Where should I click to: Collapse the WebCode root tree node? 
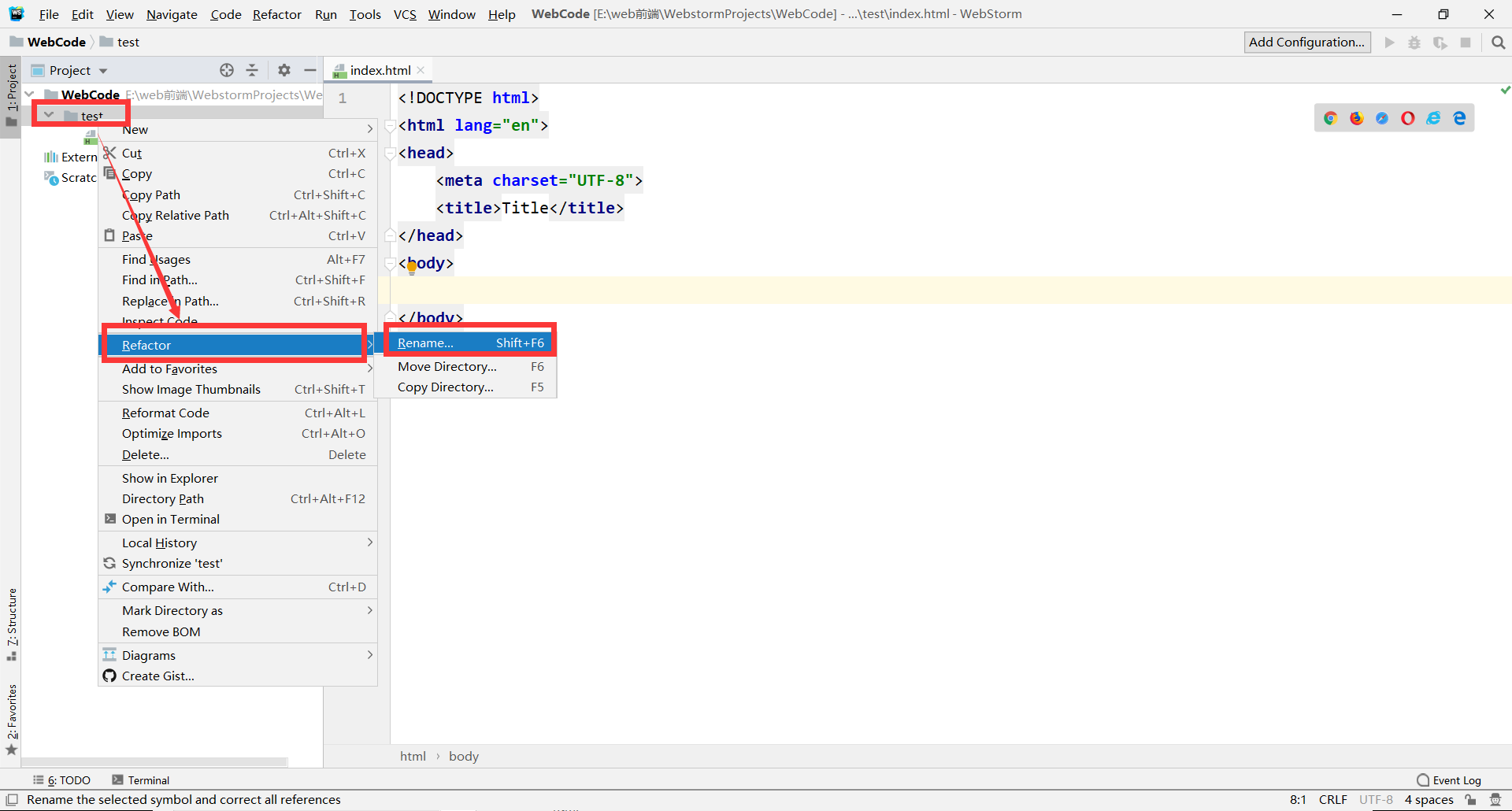(30, 94)
